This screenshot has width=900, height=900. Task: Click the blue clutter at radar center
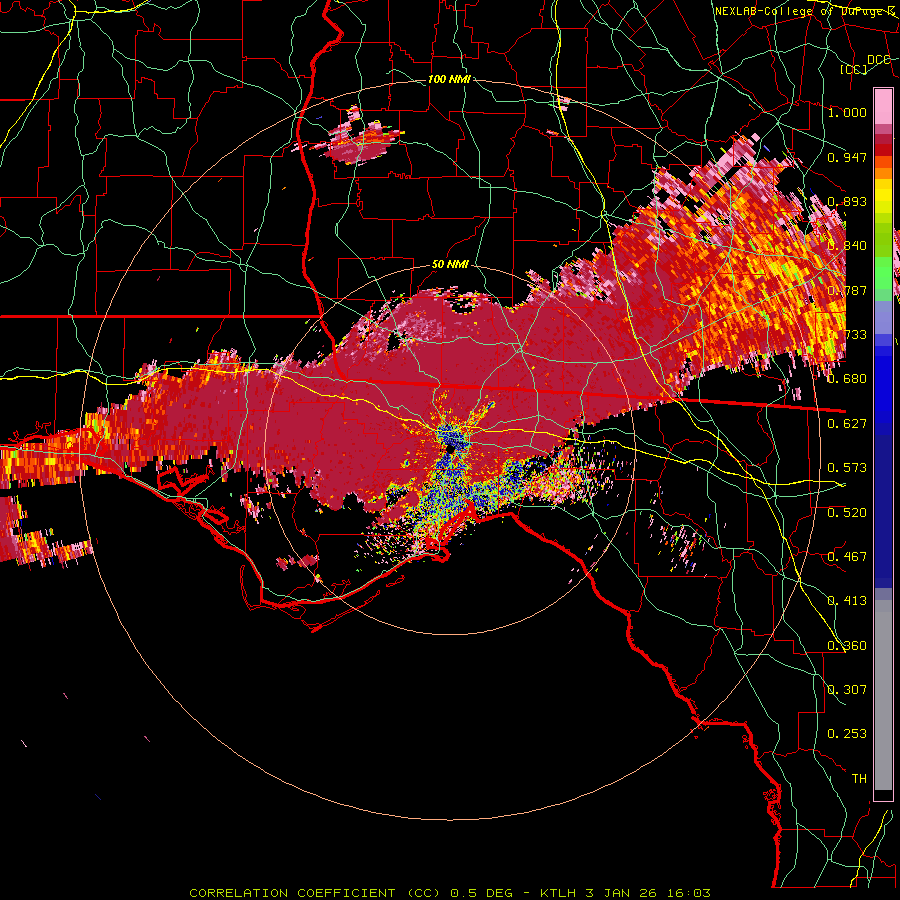point(453,435)
